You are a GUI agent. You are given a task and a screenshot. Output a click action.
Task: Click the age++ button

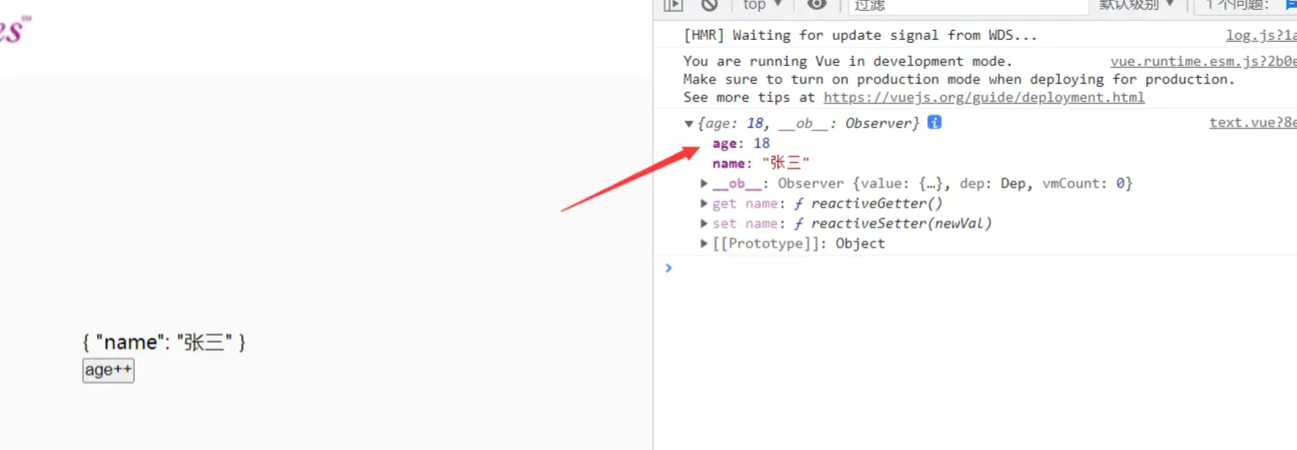[x=108, y=370]
